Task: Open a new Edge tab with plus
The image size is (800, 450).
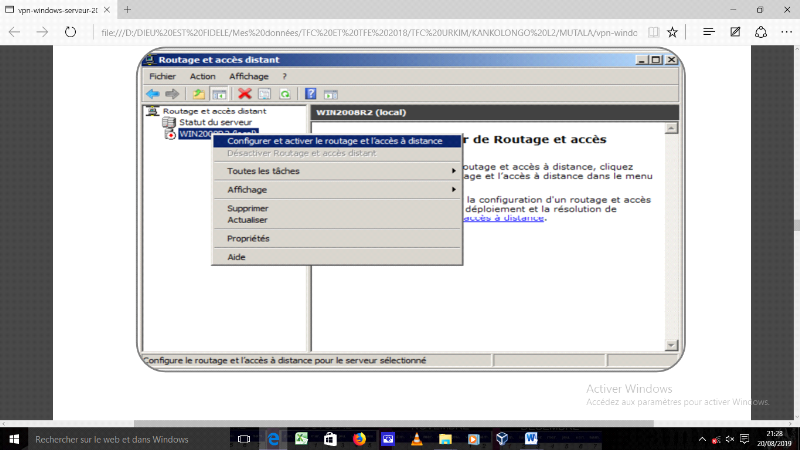Action: [128, 10]
